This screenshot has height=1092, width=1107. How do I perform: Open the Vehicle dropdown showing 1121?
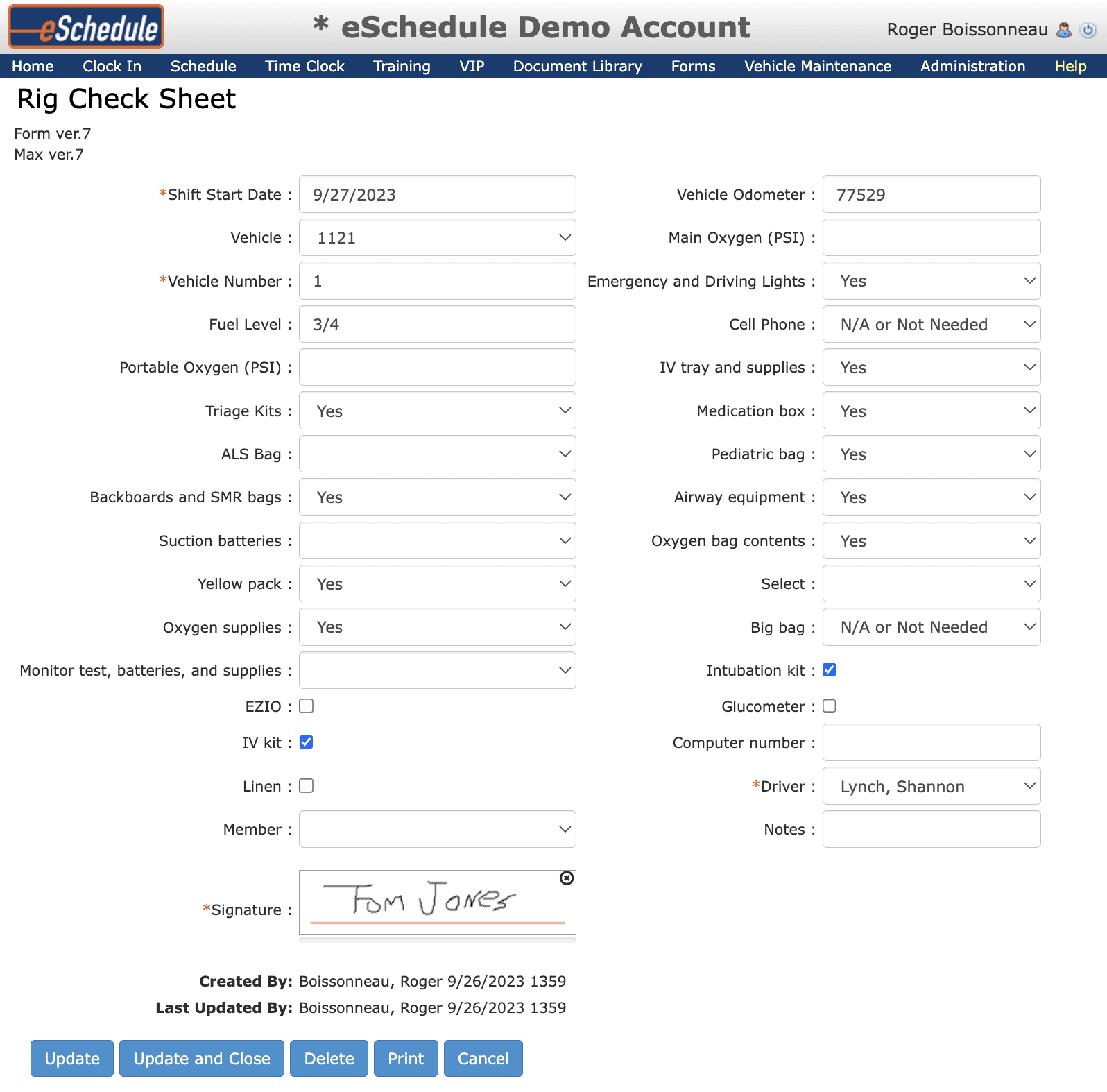(438, 238)
